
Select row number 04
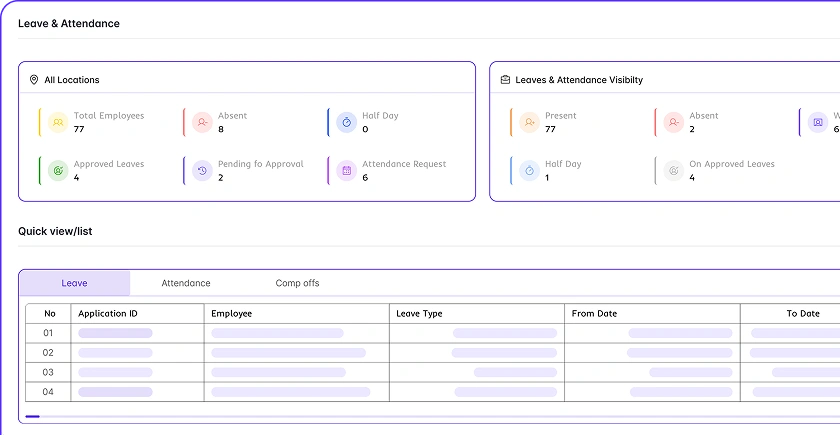[x=48, y=392]
